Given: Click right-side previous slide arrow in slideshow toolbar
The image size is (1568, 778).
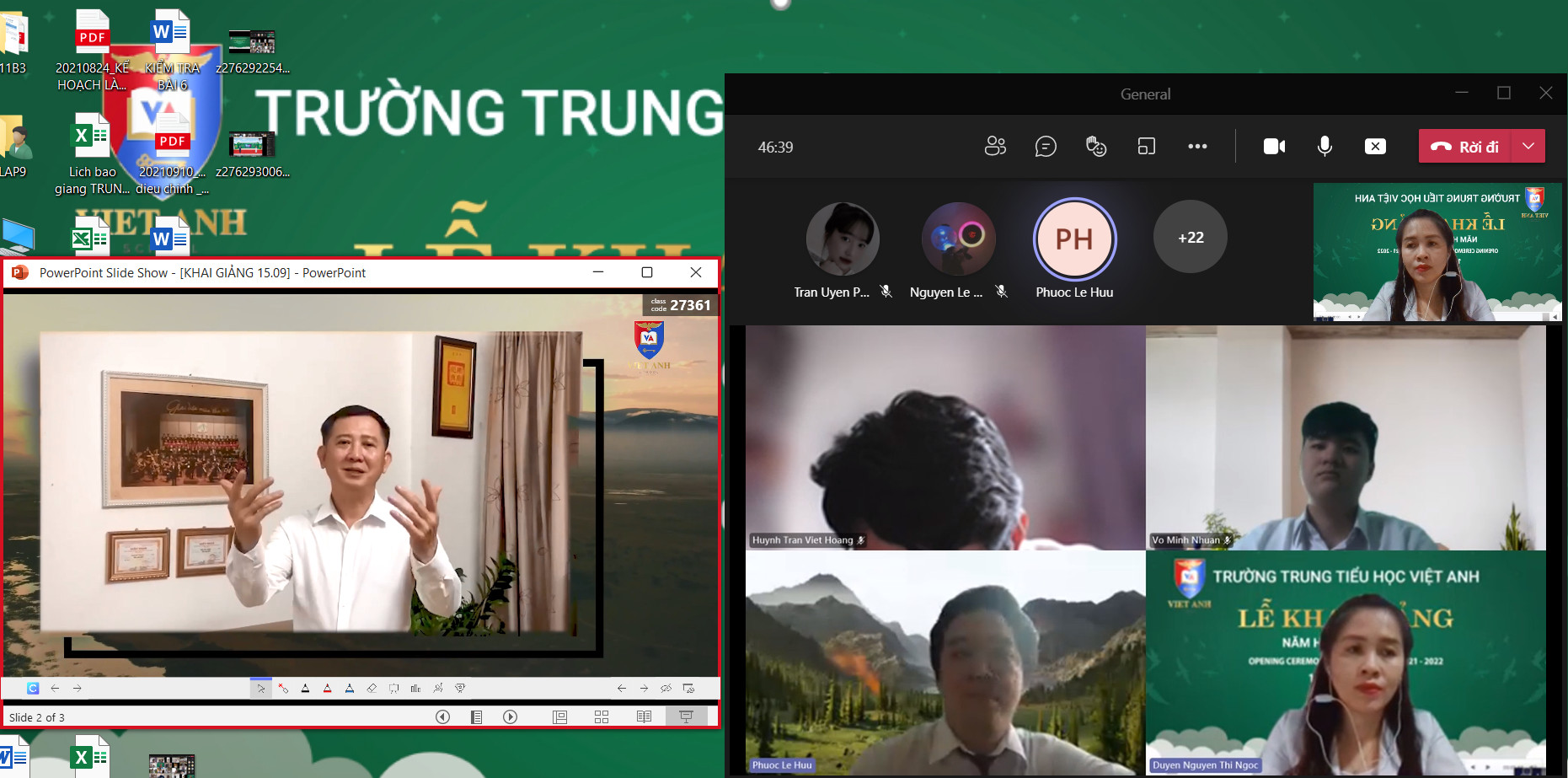Looking at the screenshot, I should (622, 688).
